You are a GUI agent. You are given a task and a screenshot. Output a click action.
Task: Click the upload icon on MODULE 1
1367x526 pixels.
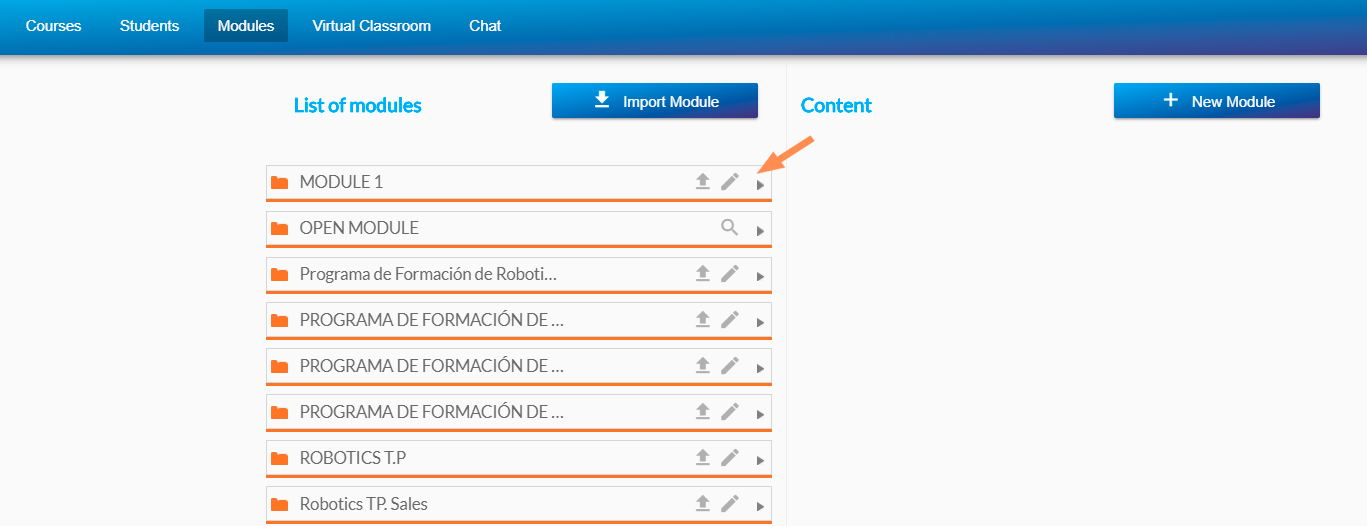pos(703,181)
